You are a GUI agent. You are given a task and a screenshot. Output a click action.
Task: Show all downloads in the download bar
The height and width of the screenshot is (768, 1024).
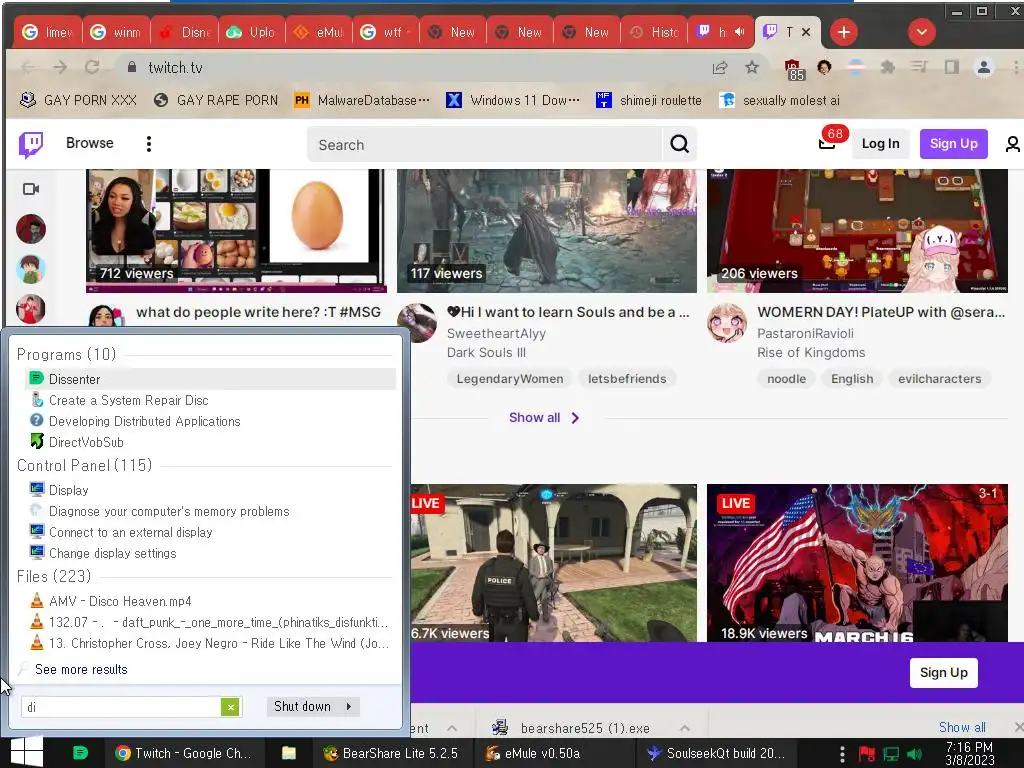pos(962,727)
